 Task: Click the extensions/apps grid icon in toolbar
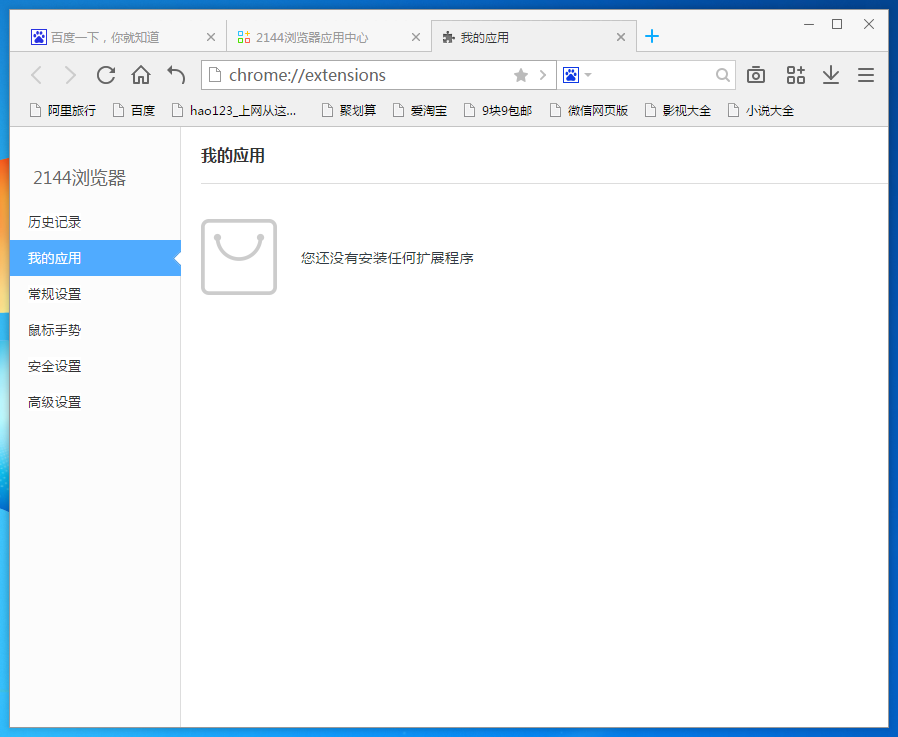click(795, 74)
